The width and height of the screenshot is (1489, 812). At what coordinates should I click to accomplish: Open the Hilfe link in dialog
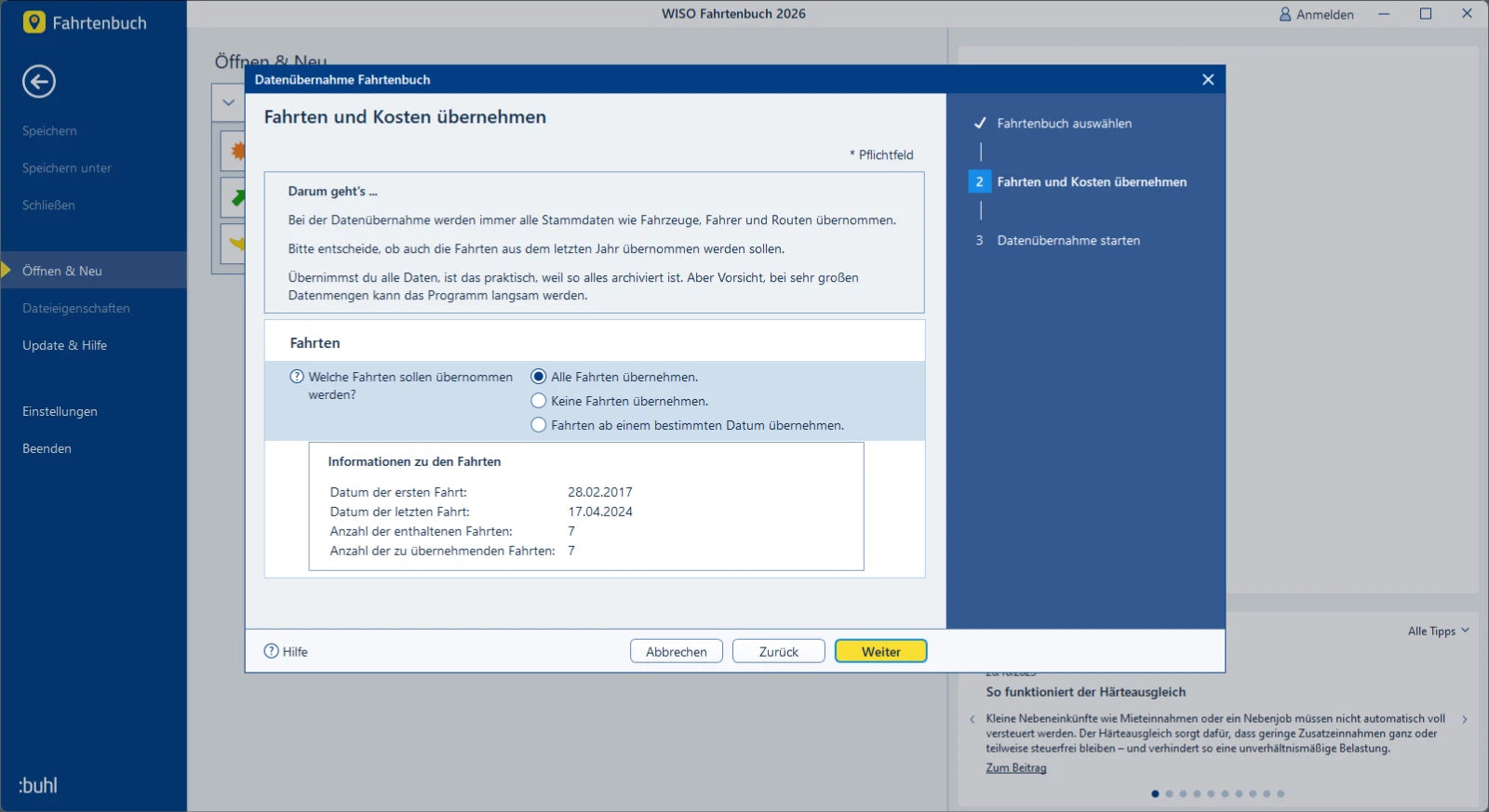click(x=295, y=652)
